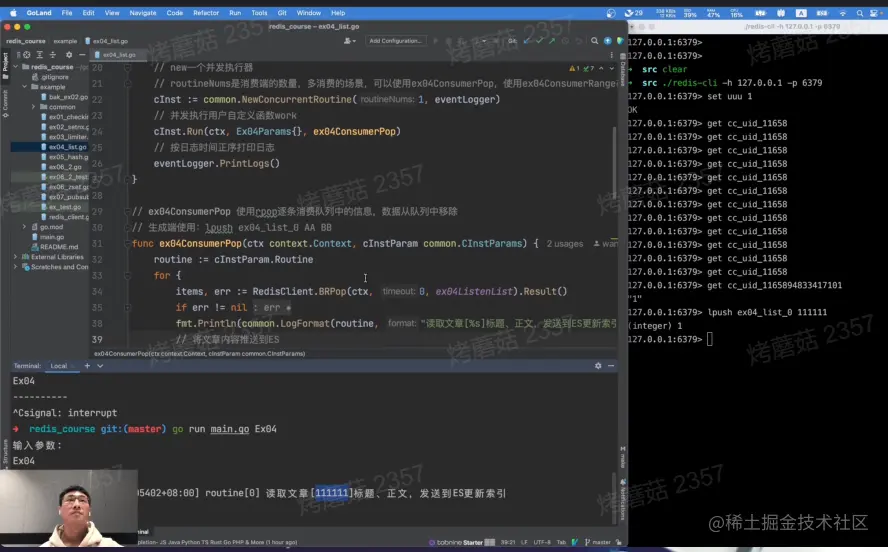Add new terminal session with plus icon
The height and width of the screenshot is (552, 888).
click(87, 366)
